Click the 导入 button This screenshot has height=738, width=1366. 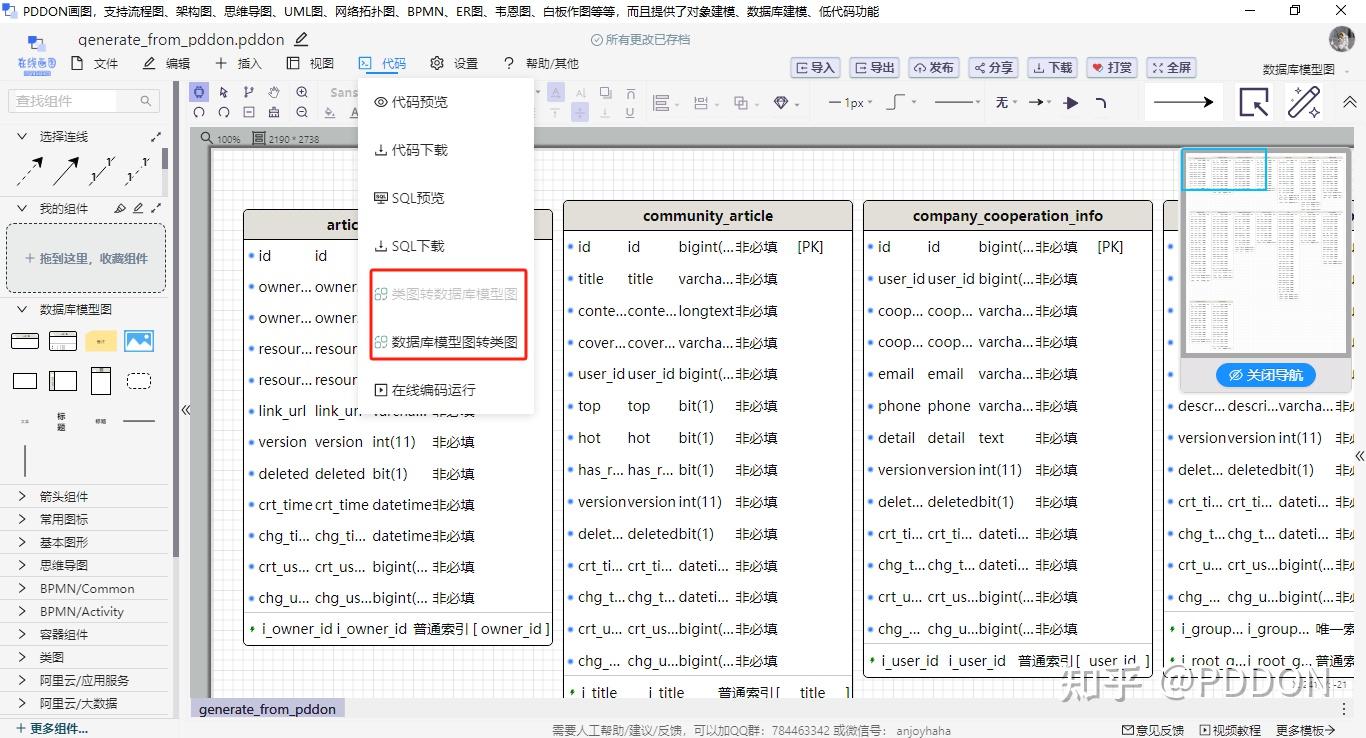pyautogui.click(x=814, y=67)
